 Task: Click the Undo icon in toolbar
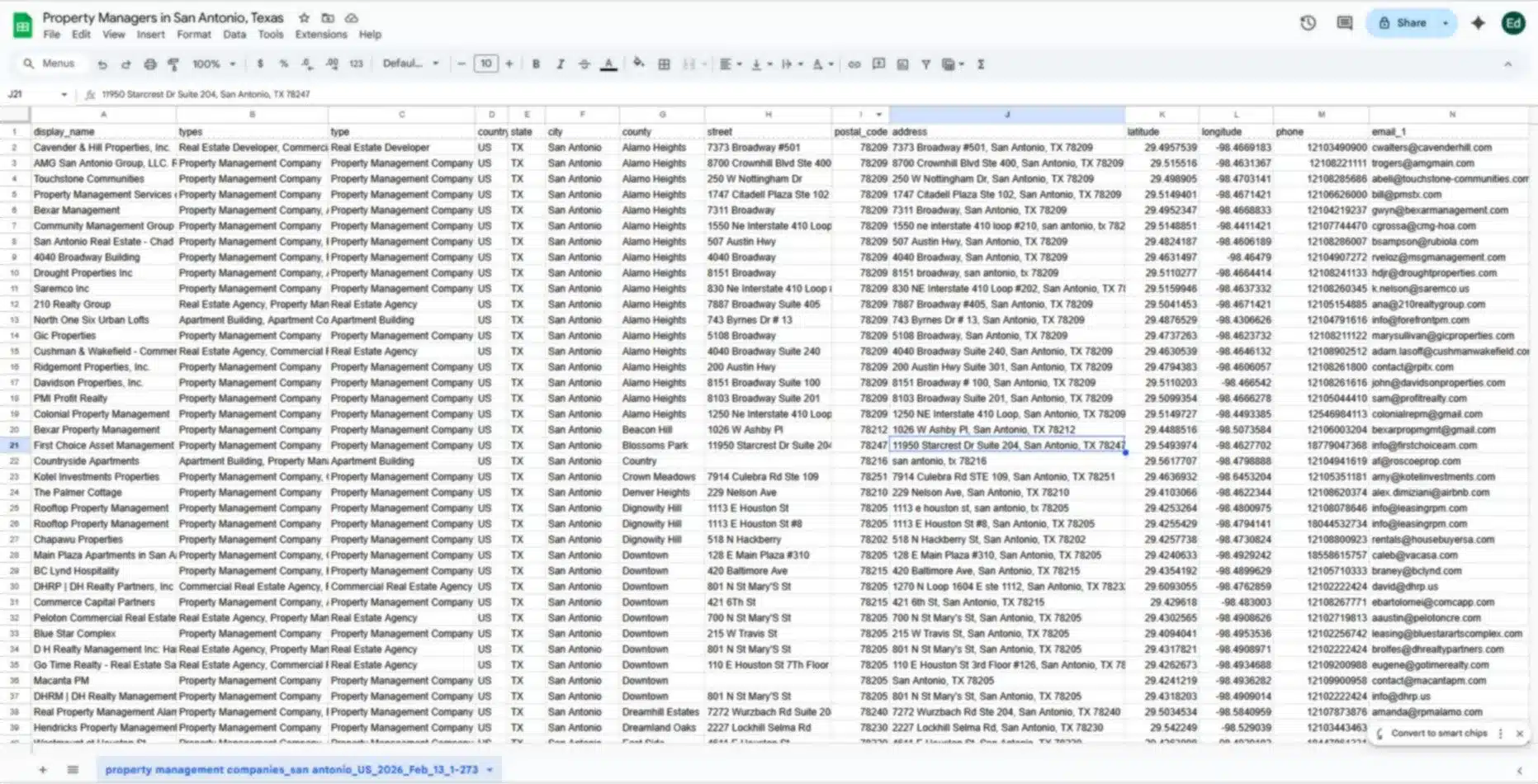[x=102, y=64]
